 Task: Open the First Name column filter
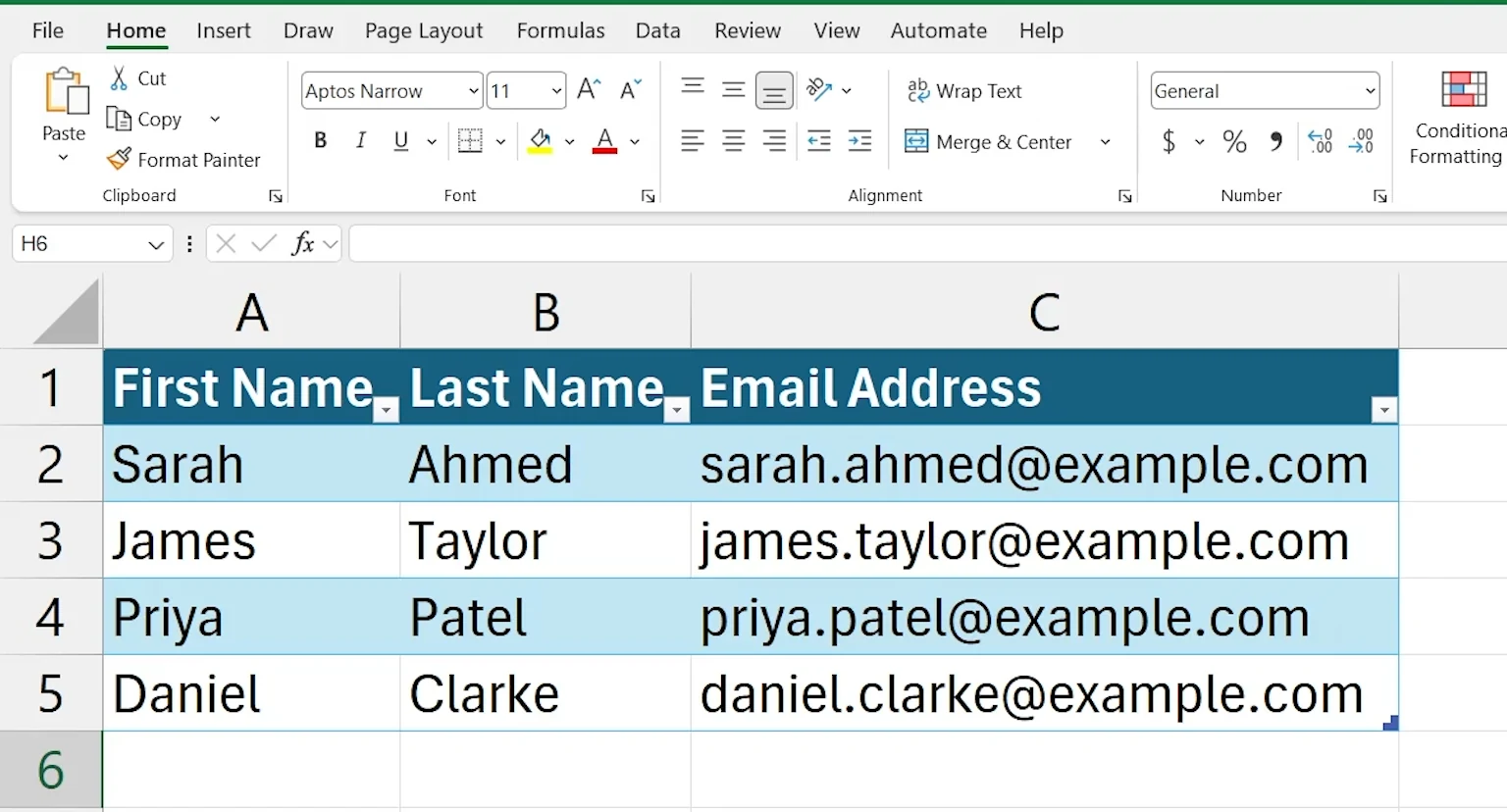point(387,410)
